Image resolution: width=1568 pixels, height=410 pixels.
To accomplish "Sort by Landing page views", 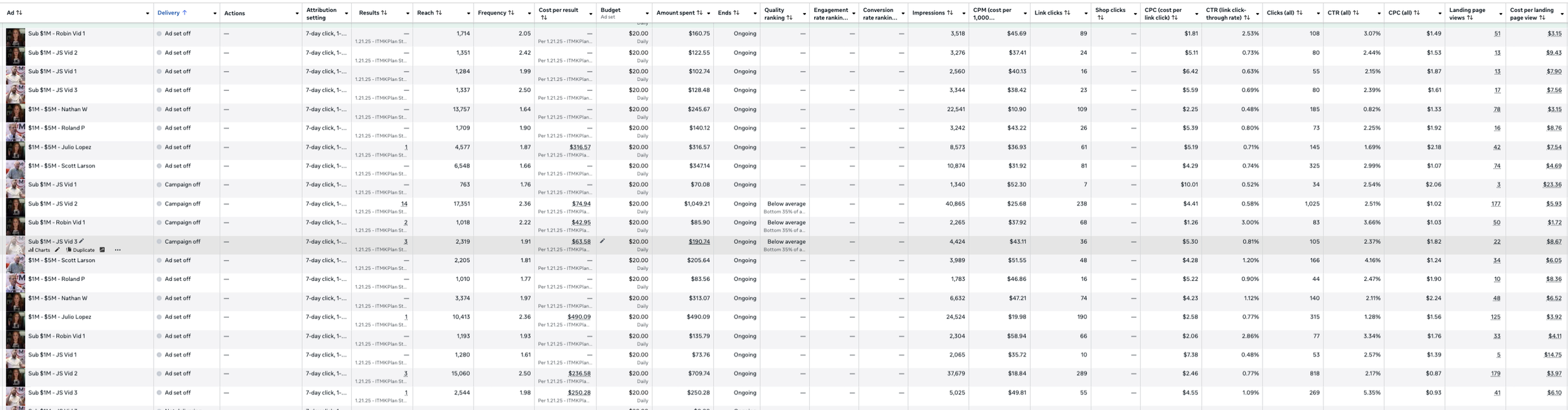I will [1470, 18].
